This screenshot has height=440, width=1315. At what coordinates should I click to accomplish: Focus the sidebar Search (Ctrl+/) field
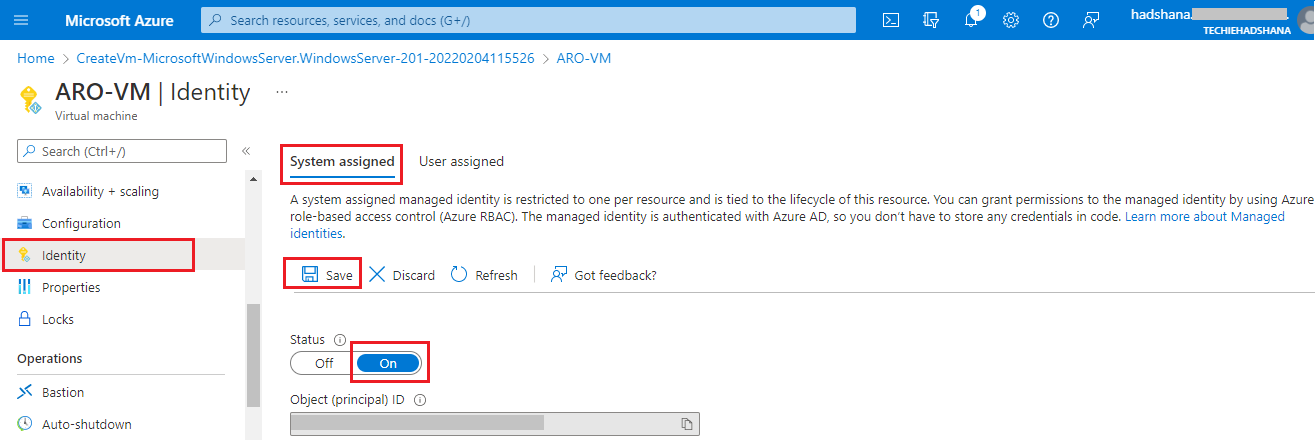coord(122,151)
